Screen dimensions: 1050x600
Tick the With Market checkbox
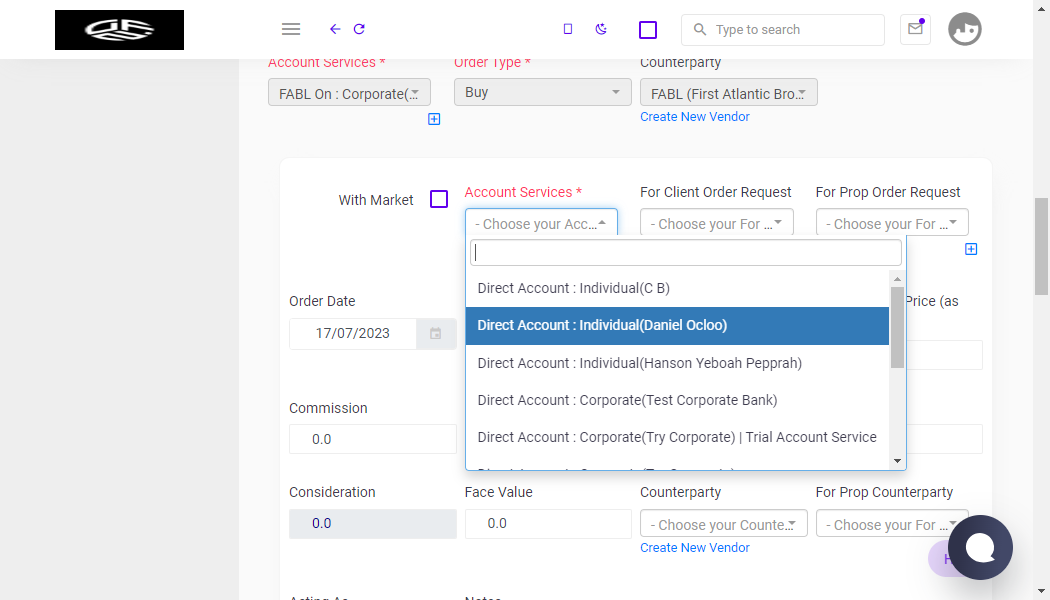coord(439,200)
